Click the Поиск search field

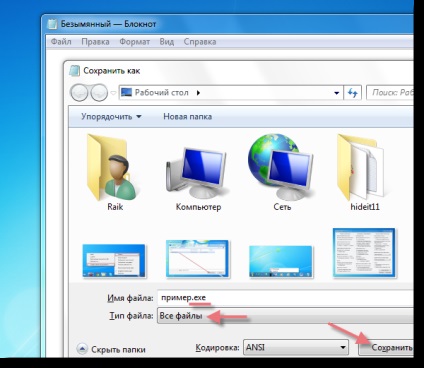(390, 92)
